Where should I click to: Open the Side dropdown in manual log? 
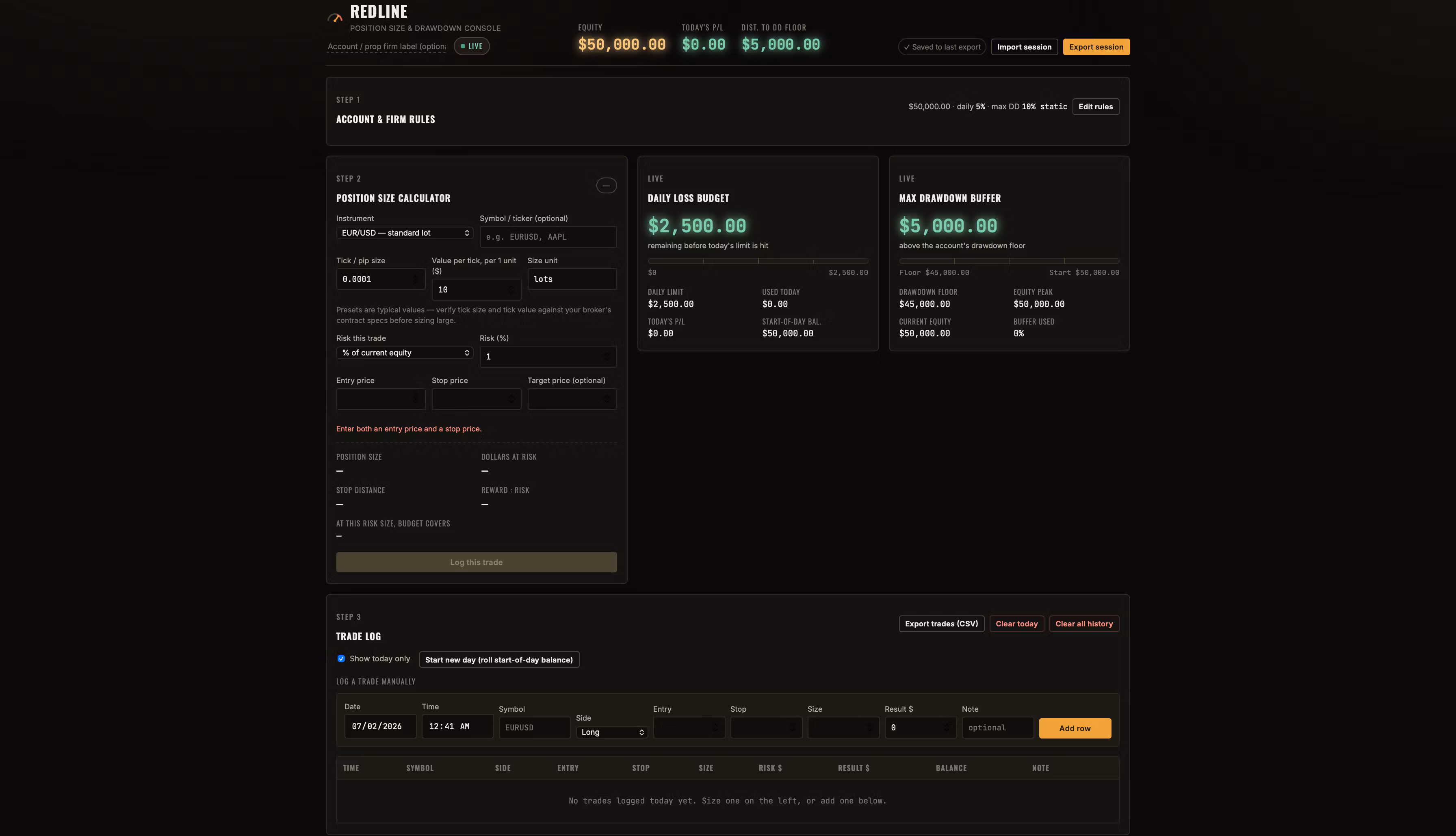(612, 732)
